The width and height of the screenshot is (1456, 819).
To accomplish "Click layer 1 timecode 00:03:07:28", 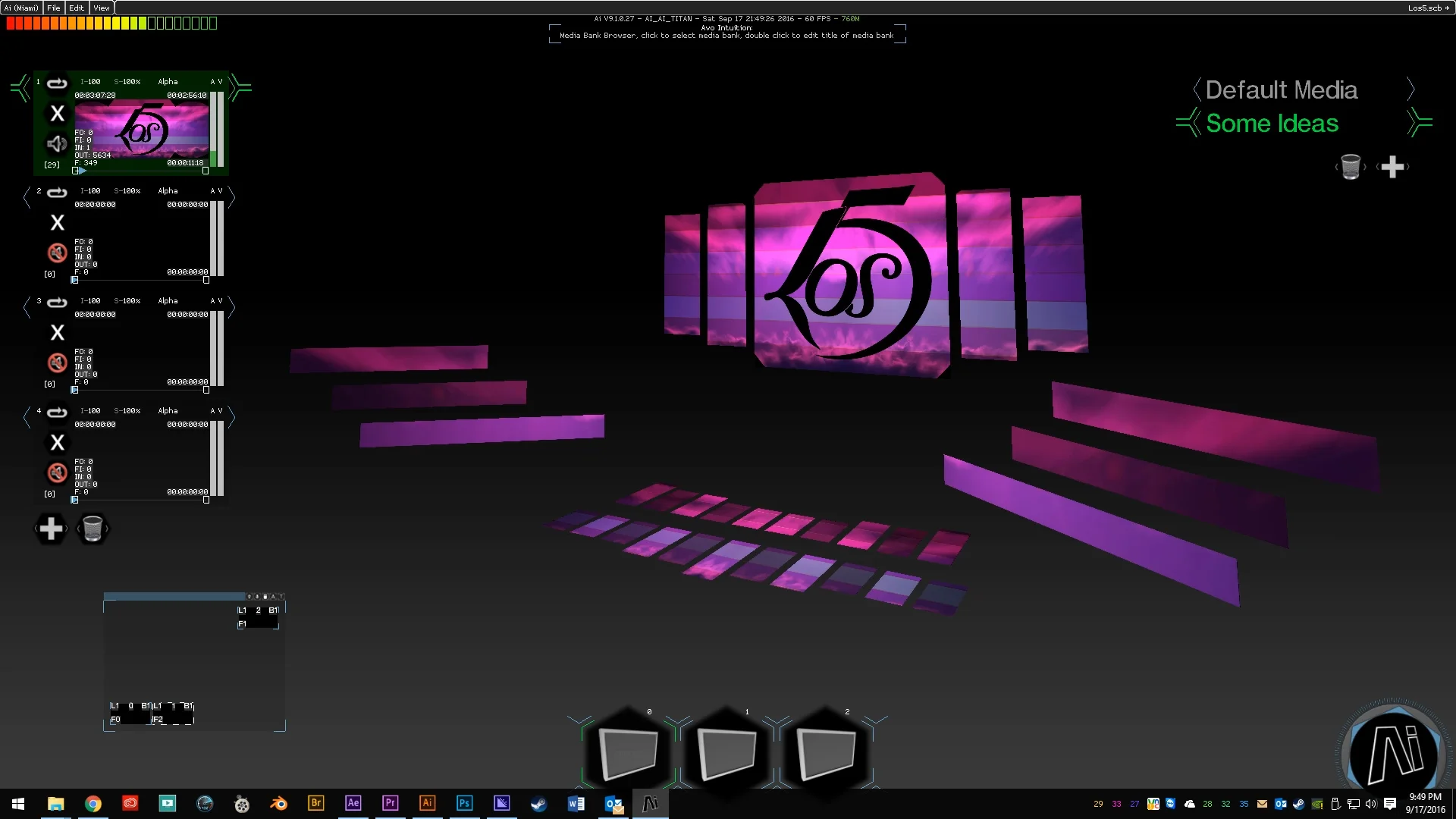I will [x=95, y=96].
